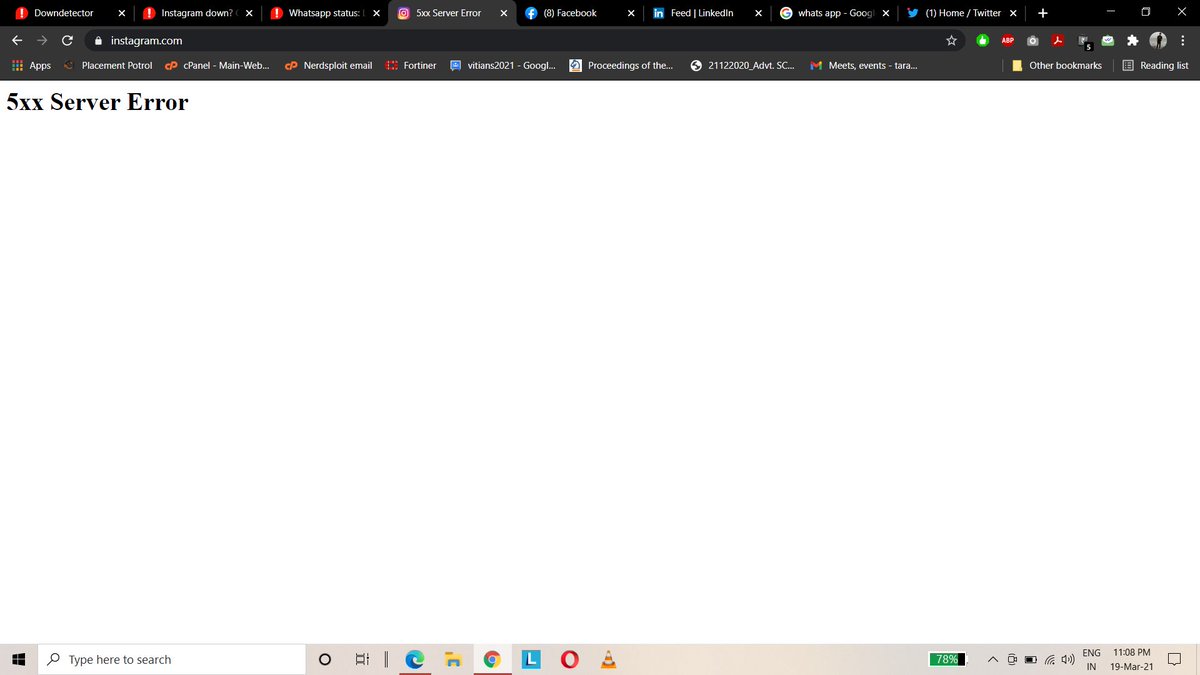Show hidden system tray icons

[x=993, y=659]
